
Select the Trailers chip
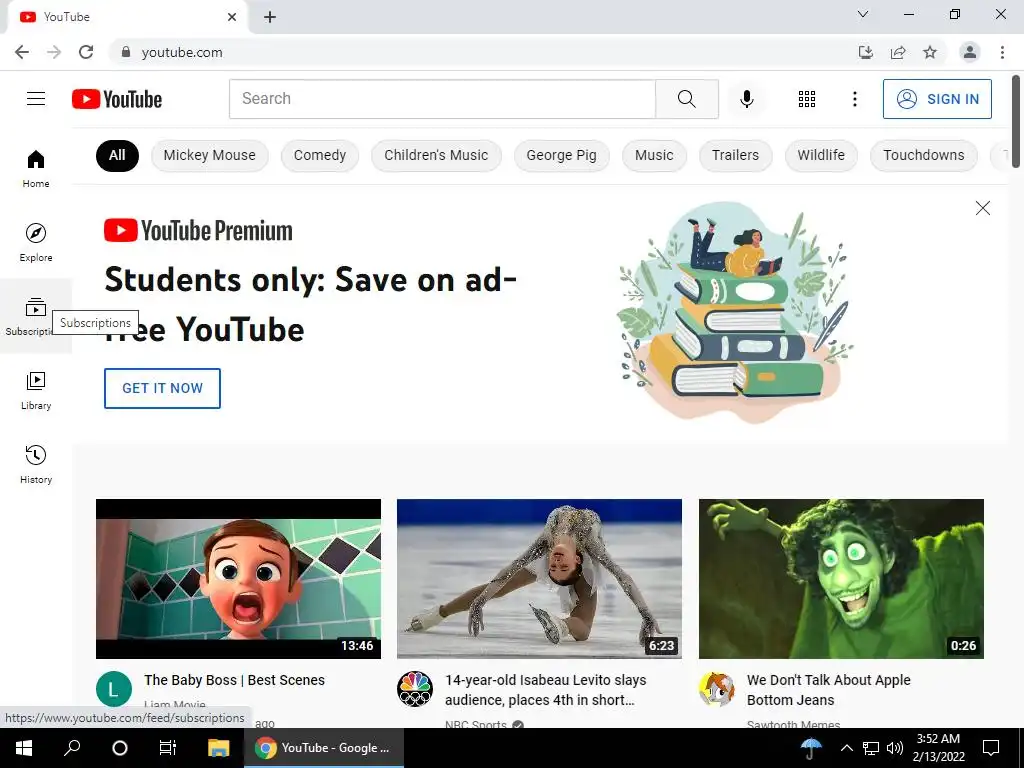[735, 155]
